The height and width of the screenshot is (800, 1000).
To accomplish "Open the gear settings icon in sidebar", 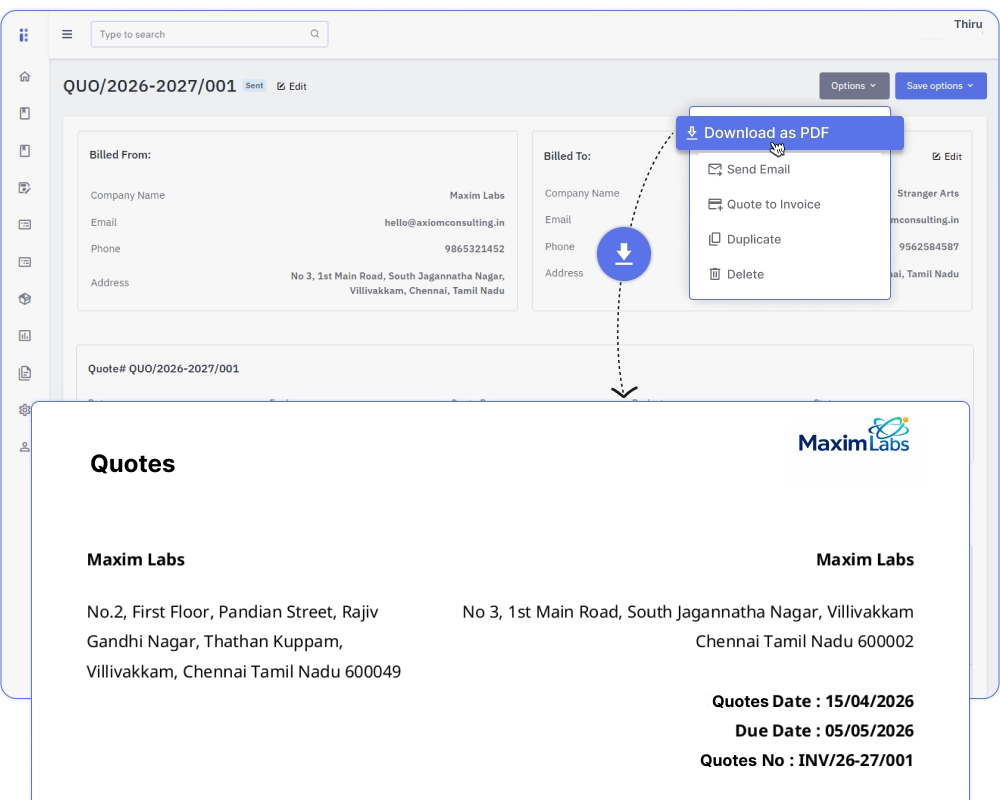I will [25, 410].
